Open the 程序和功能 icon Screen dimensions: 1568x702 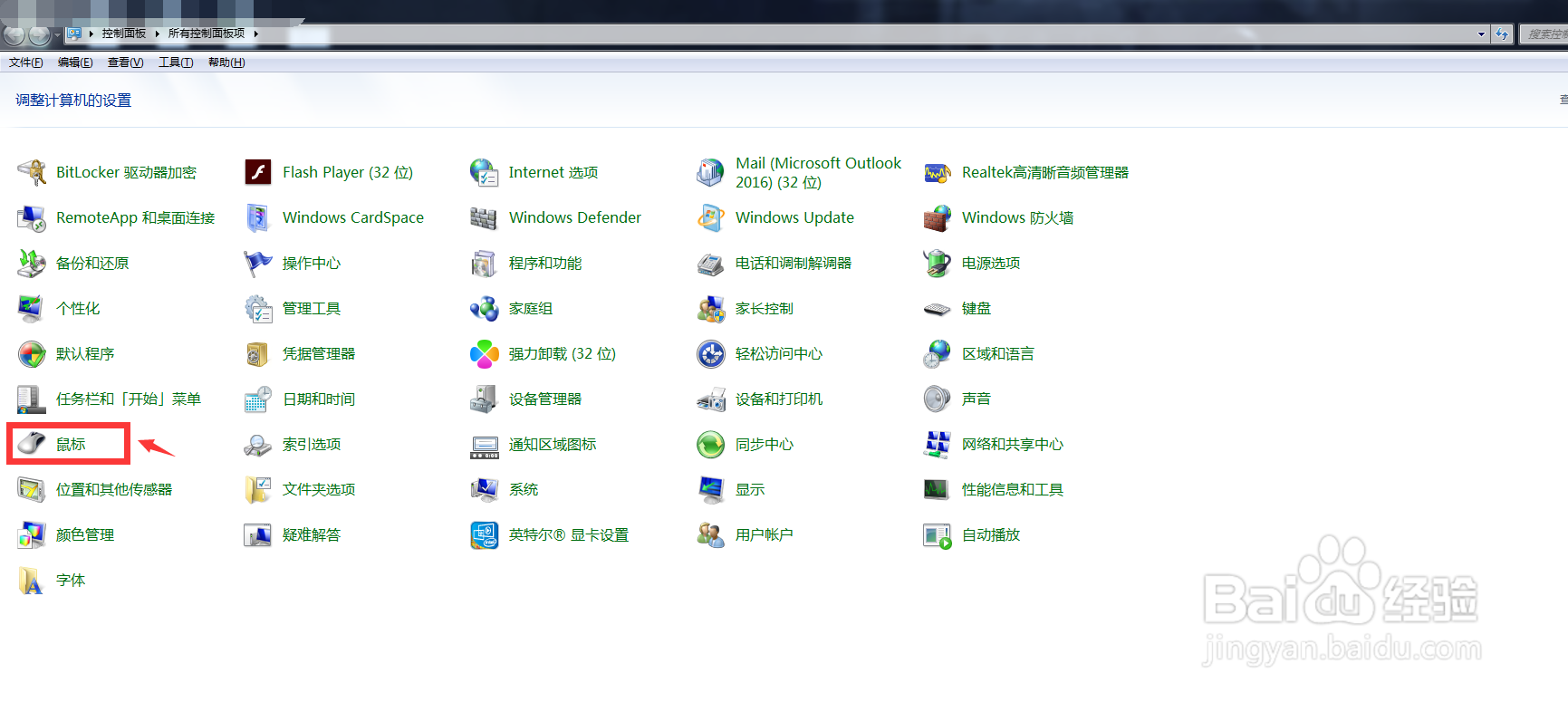(485, 263)
